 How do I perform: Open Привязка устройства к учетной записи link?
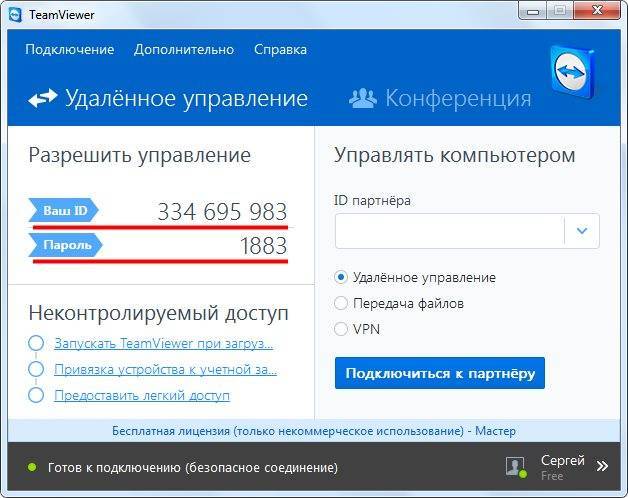point(165,369)
